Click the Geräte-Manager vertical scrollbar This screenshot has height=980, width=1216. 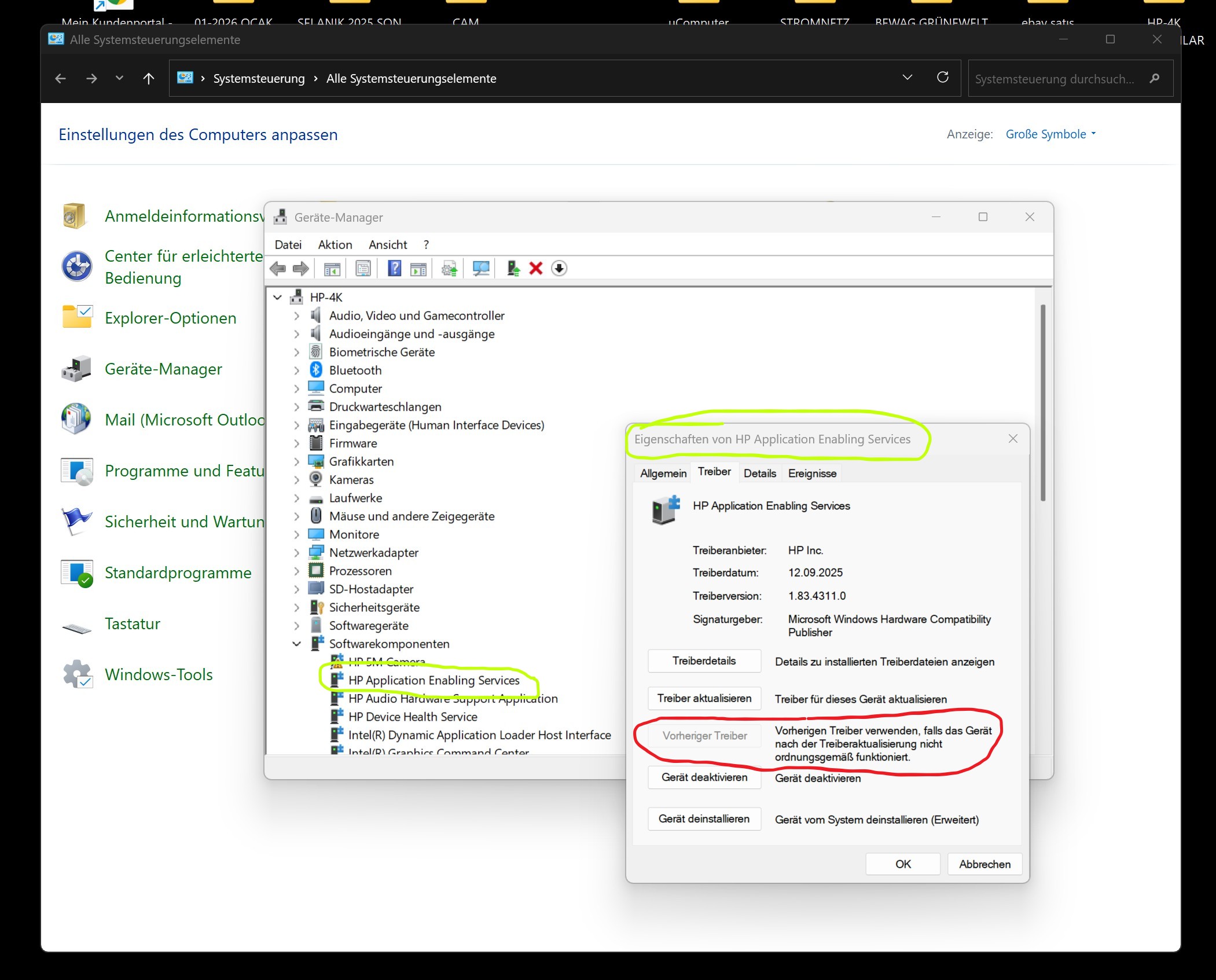coord(1043,403)
